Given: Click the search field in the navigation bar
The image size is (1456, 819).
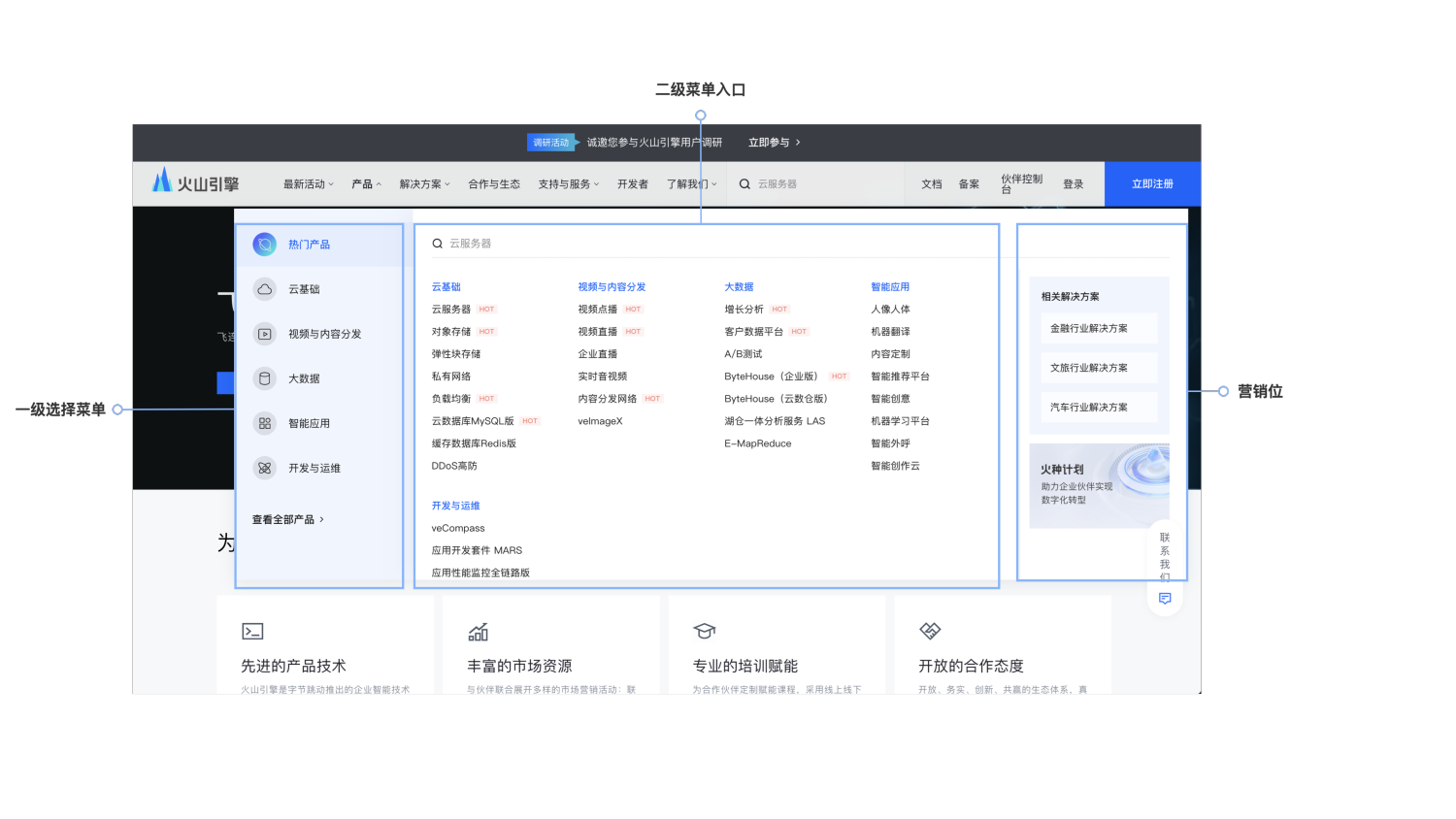Looking at the screenshot, I should 815,184.
